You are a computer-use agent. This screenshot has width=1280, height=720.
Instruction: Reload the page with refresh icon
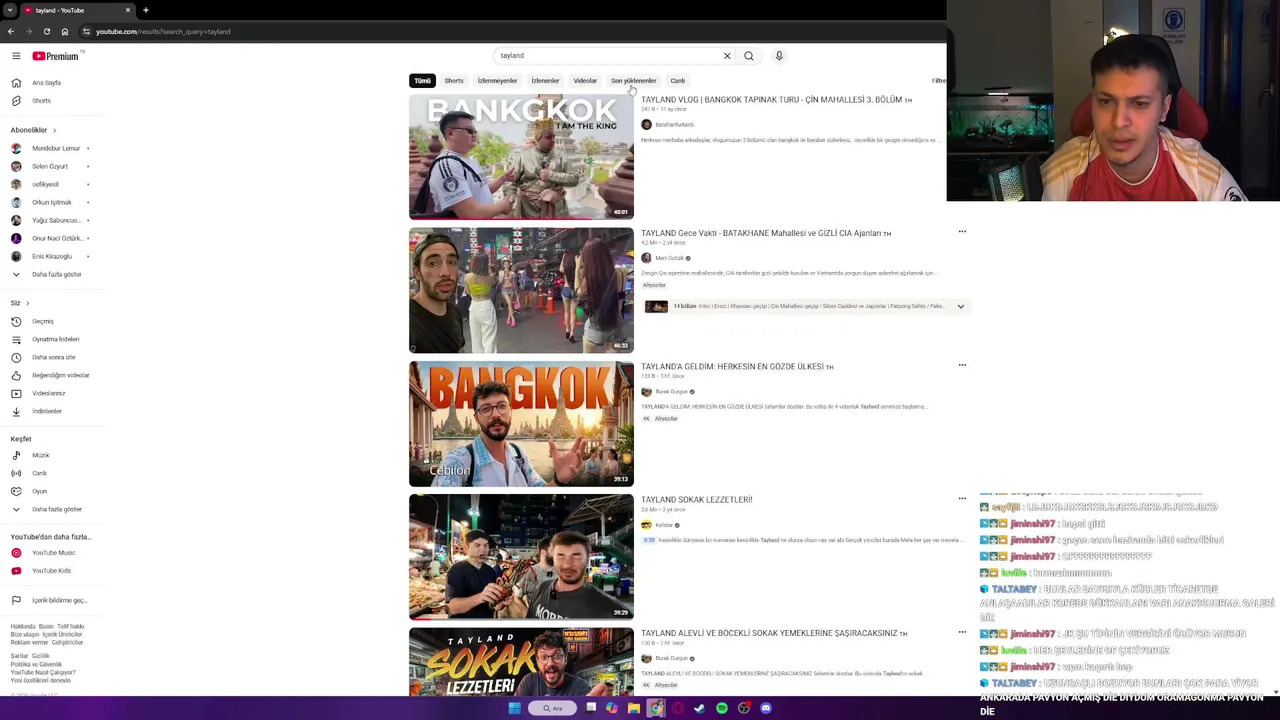46,32
